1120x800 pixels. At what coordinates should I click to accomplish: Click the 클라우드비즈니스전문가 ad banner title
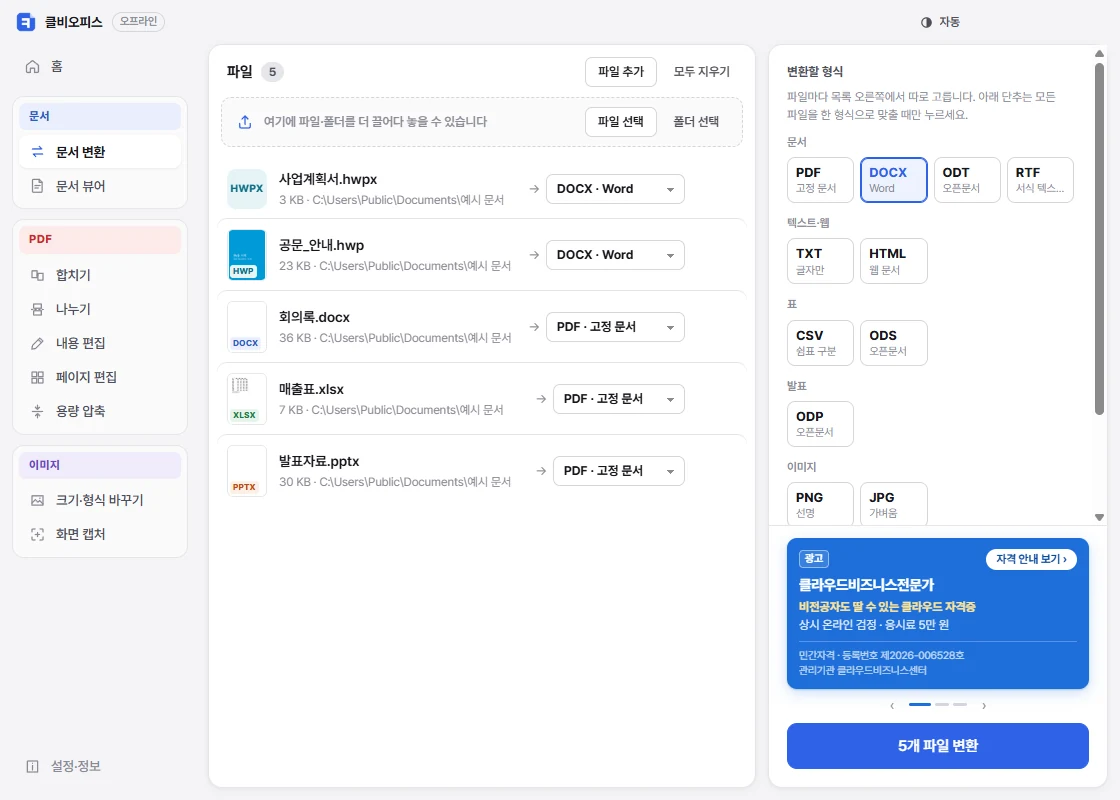point(866,585)
